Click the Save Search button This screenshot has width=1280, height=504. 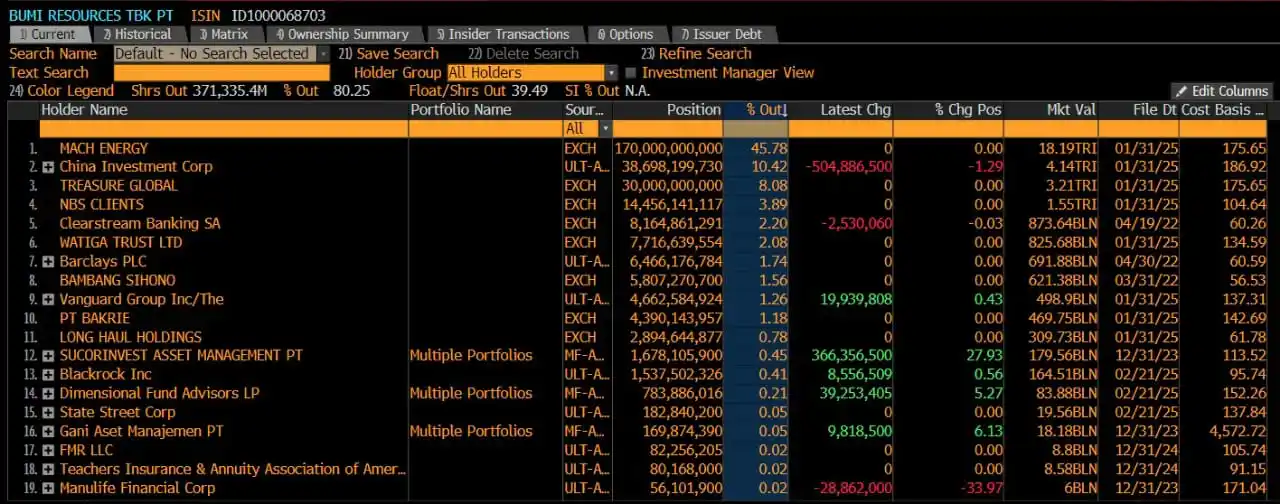388,54
